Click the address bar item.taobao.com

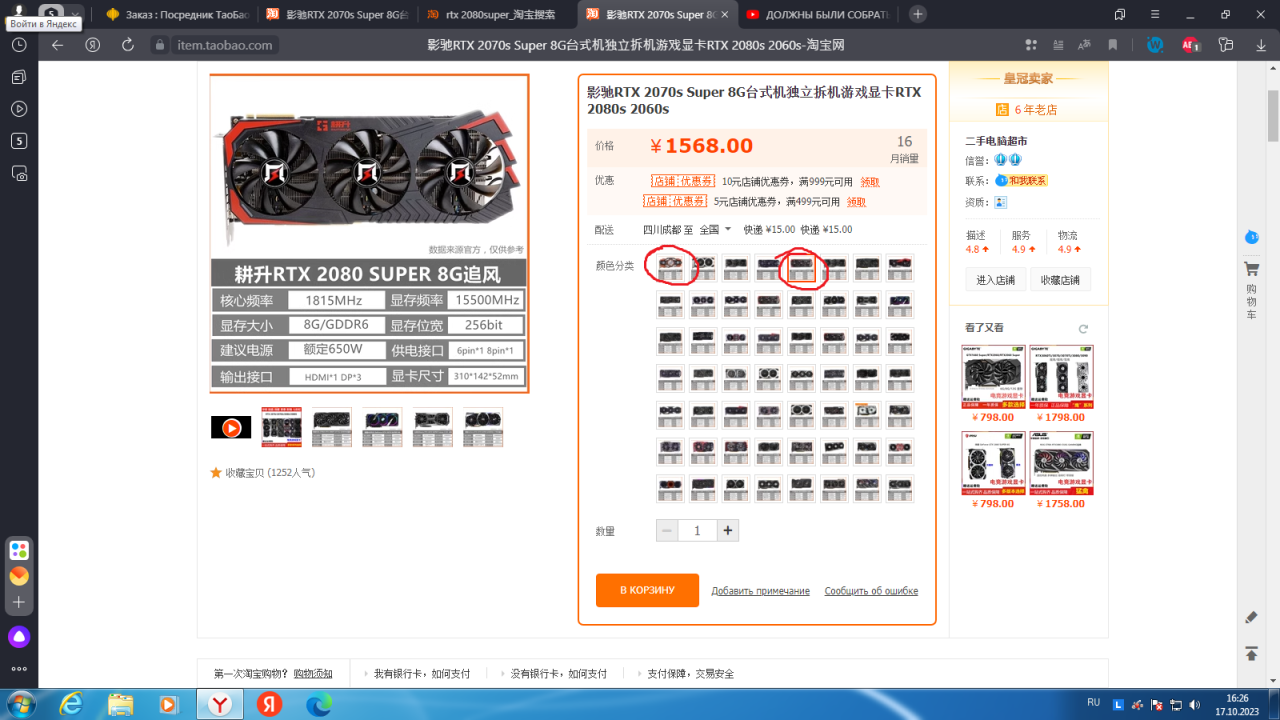[x=224, y=45]
